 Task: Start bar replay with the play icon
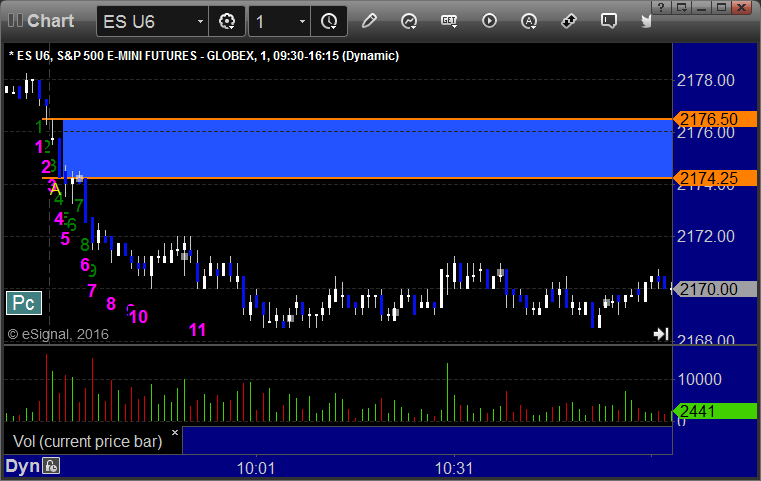coord(489,21)
